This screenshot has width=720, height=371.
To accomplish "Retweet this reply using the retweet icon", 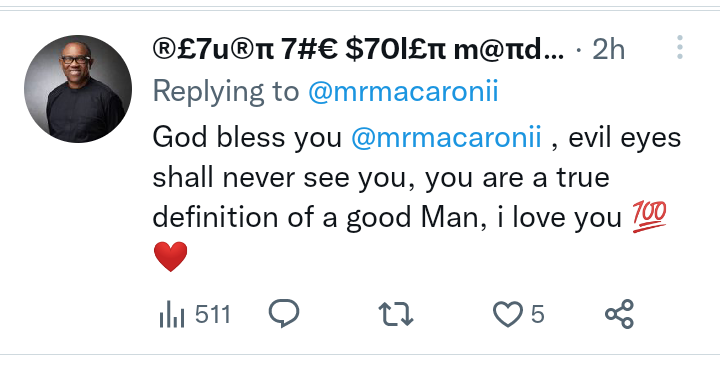I will click(x=396, y=315).
